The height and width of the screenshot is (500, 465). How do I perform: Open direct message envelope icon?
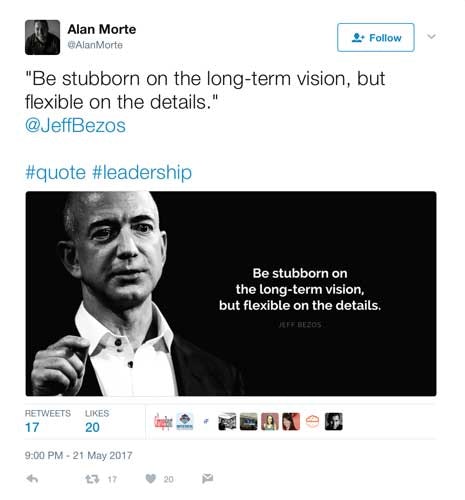(x=207, y=479)
